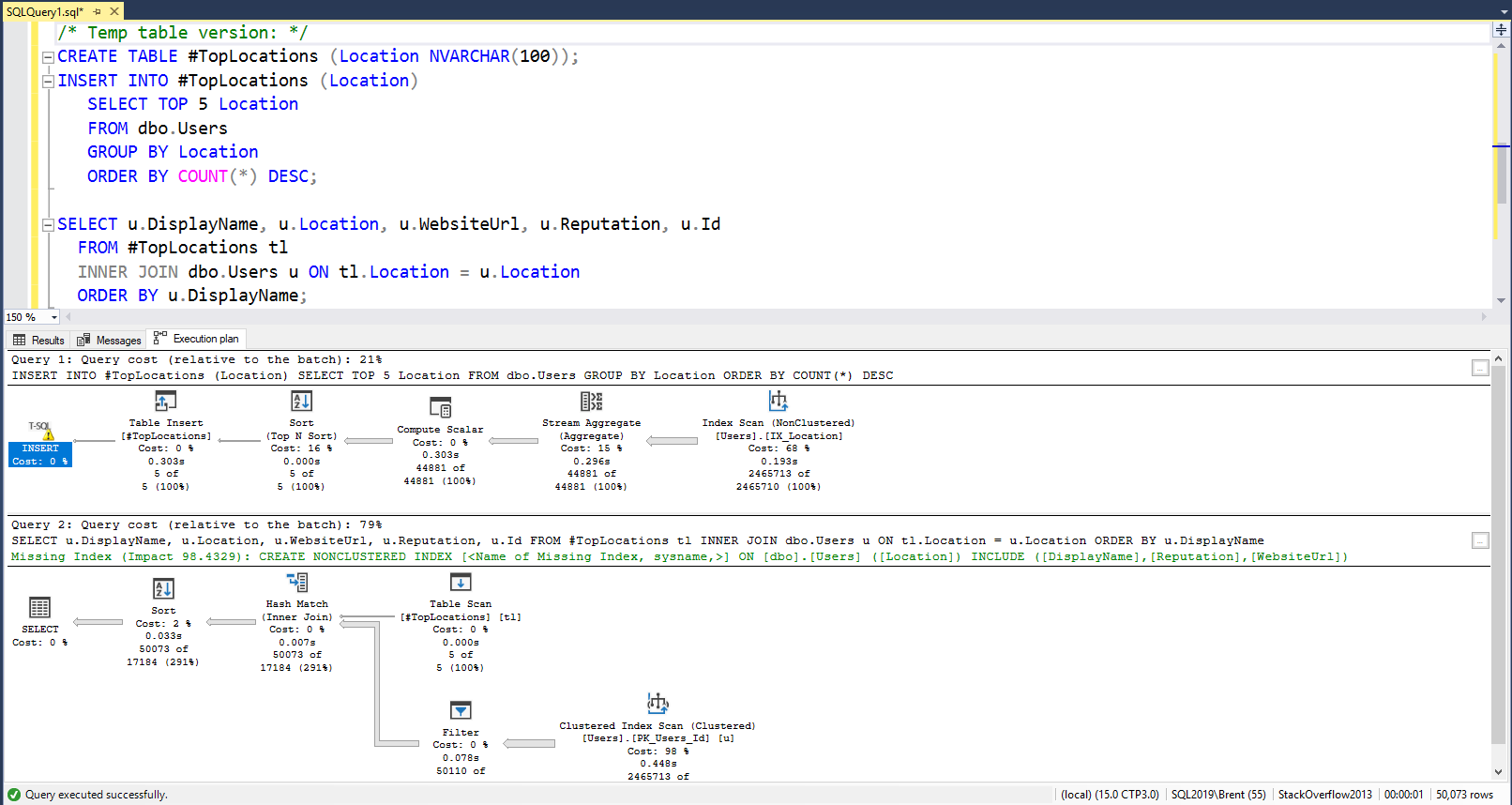This screenshot has width=1512, height=805.
Task: Click the Compute Scalar operator icon
Action: coord(440,408)
